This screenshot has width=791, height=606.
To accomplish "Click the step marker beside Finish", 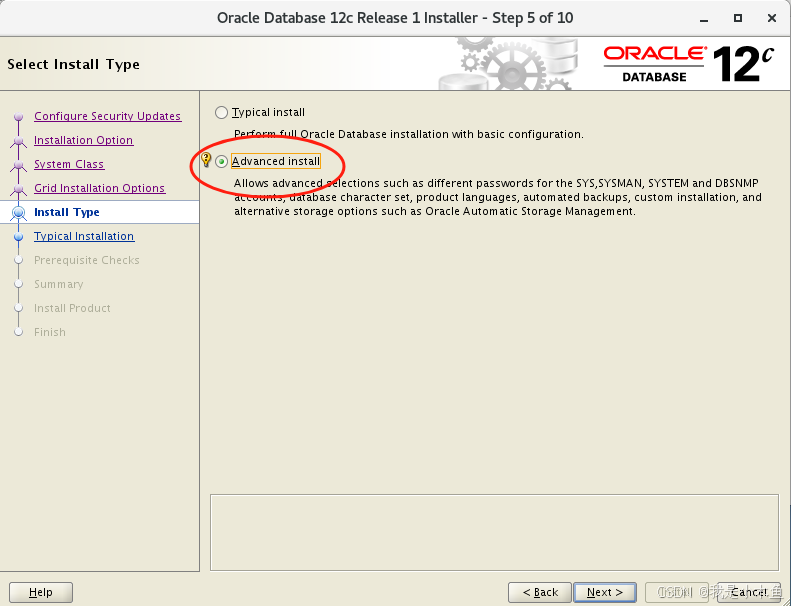I will click(19, 332).
